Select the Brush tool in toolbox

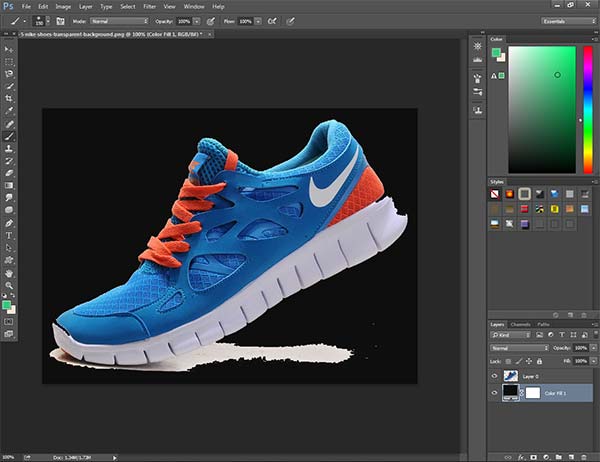pos(8,136)
